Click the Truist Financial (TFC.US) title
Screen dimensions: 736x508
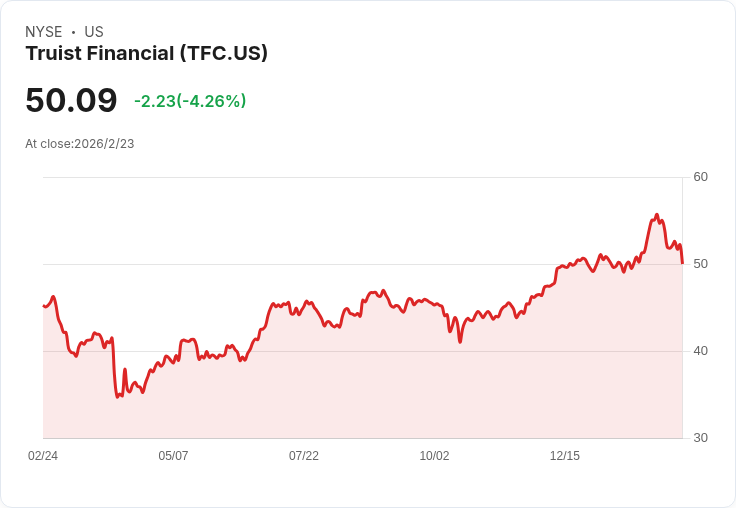146,54
